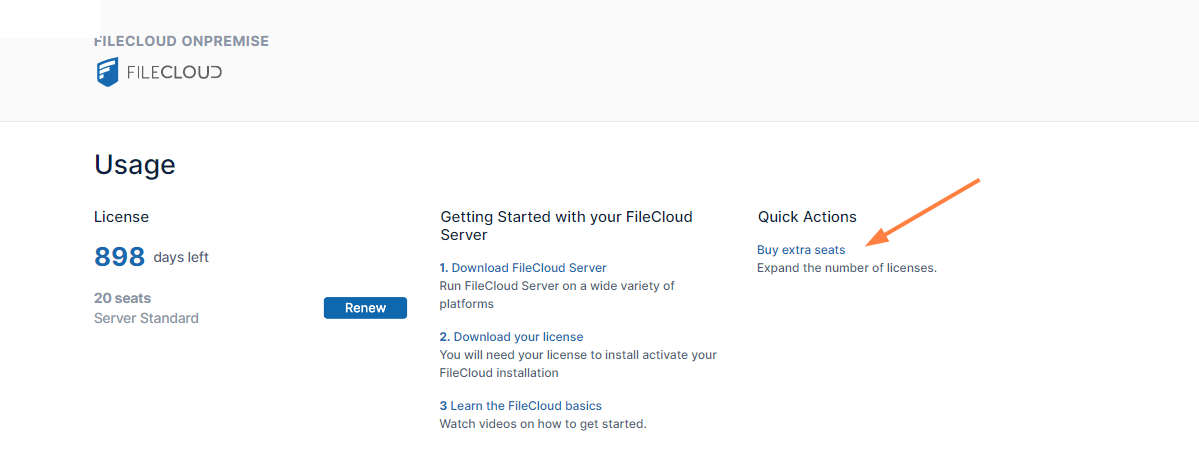The image size is (1199, 475).
Task: Click the Expand the number of licenses text
Action: tap(846, 268)
